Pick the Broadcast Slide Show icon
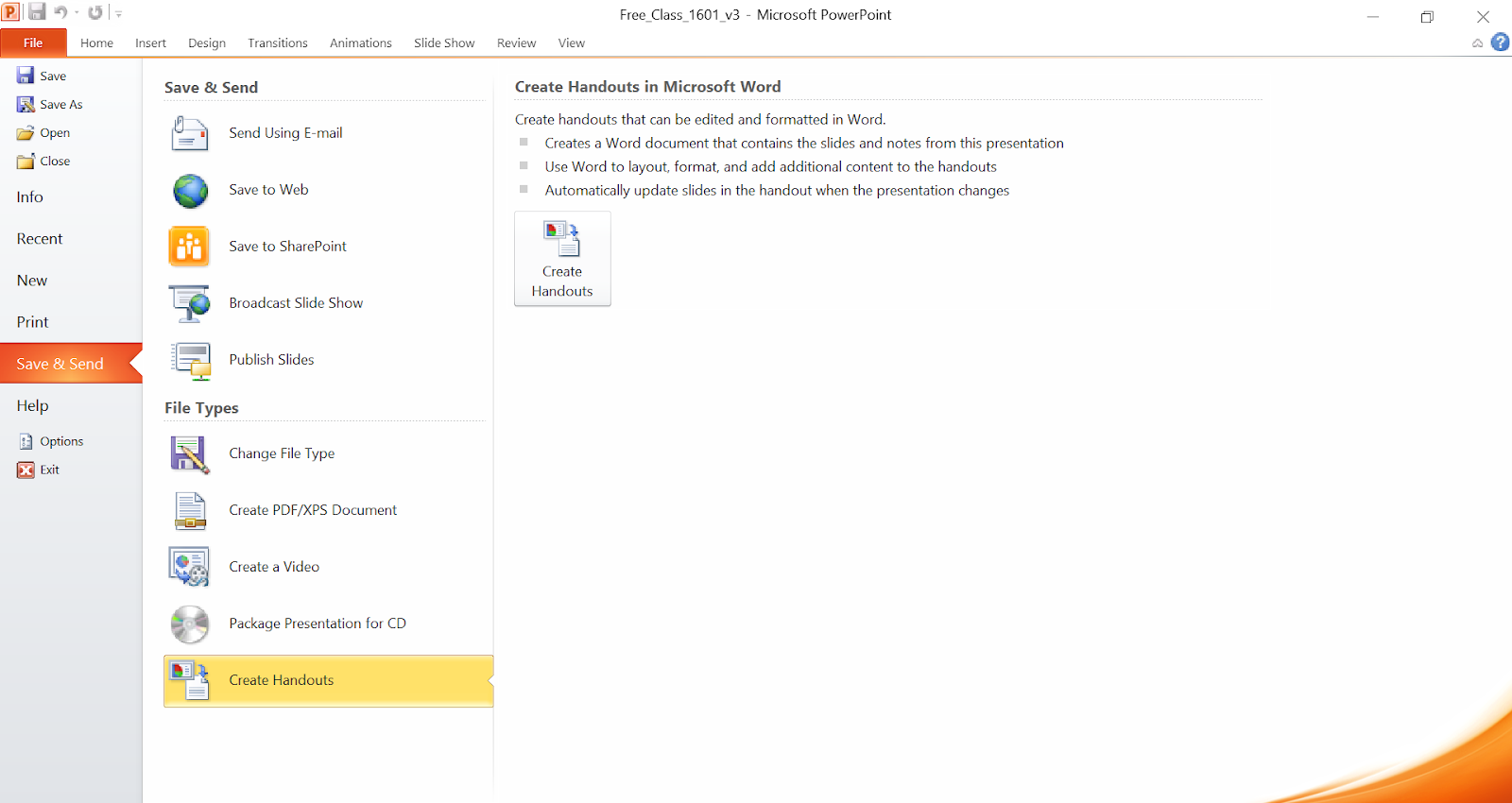The height and width of the screenshot is (803, 1512). click(189, 303)
